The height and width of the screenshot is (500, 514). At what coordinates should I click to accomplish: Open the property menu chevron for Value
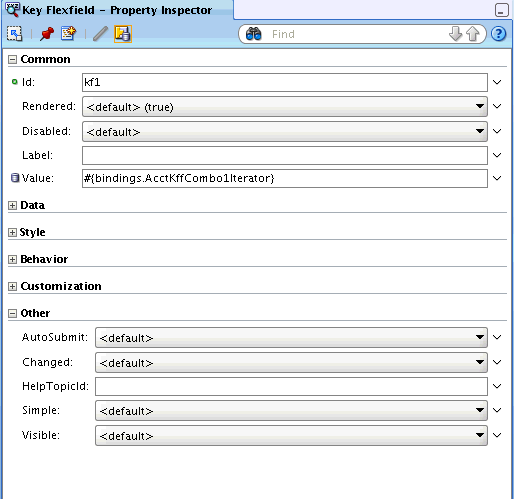click(497, 178)
